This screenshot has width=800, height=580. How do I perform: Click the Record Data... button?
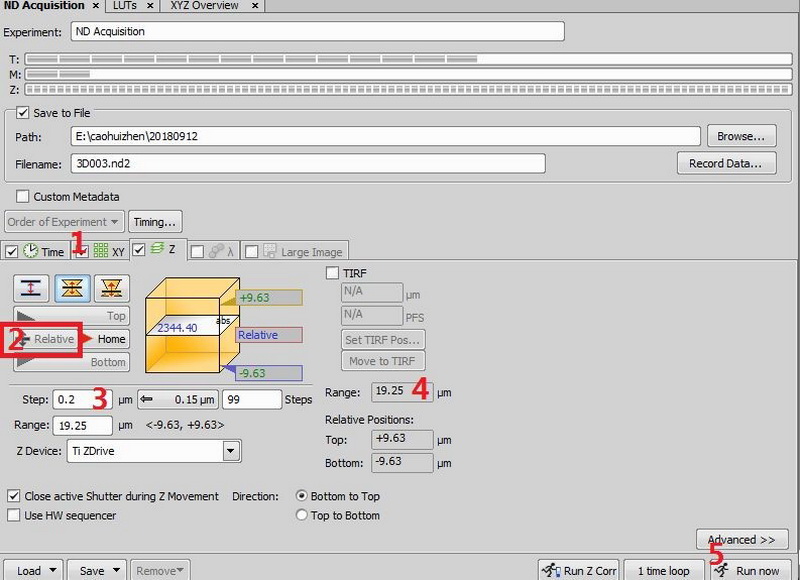pyautogui.click(x=727, y=163)
